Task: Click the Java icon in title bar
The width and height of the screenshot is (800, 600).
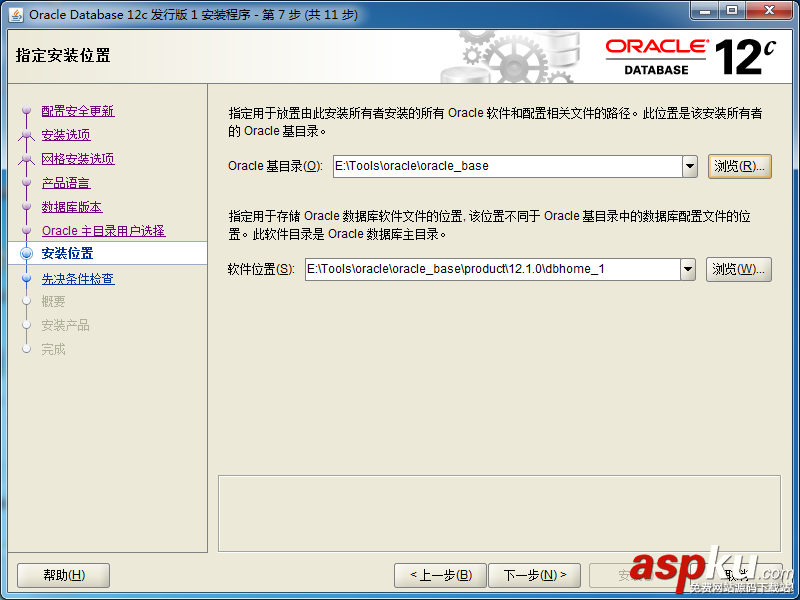Action: [16, 15]
